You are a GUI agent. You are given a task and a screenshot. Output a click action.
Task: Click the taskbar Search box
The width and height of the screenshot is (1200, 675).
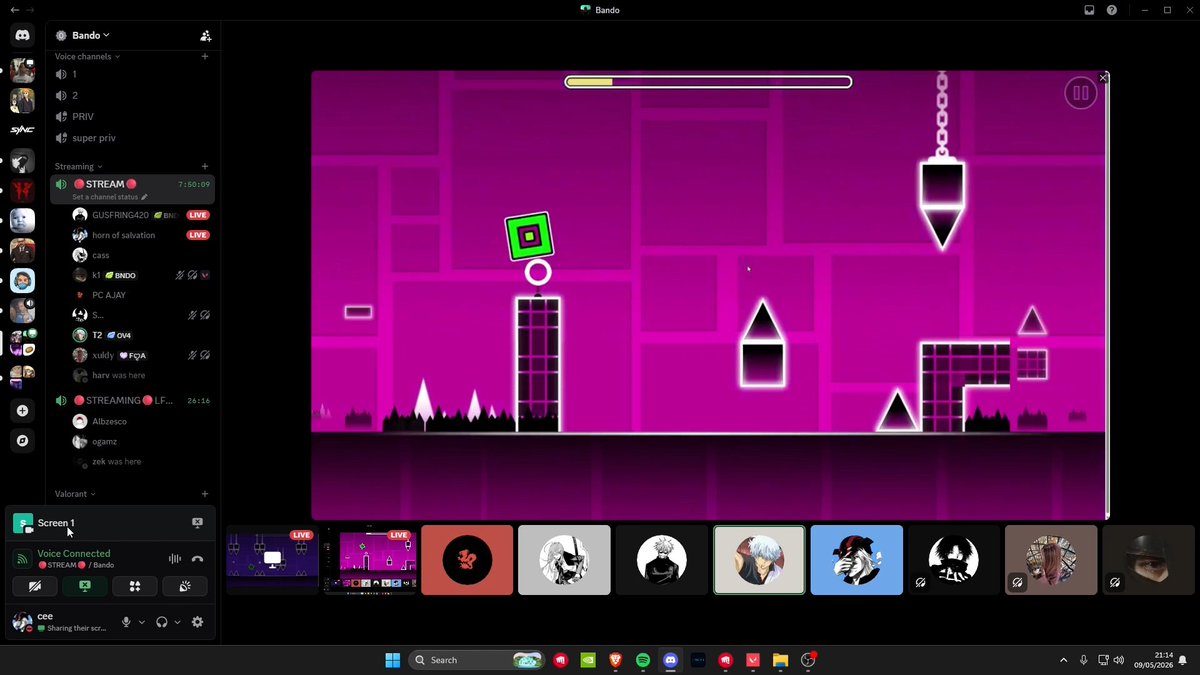[x=478, y=660]
